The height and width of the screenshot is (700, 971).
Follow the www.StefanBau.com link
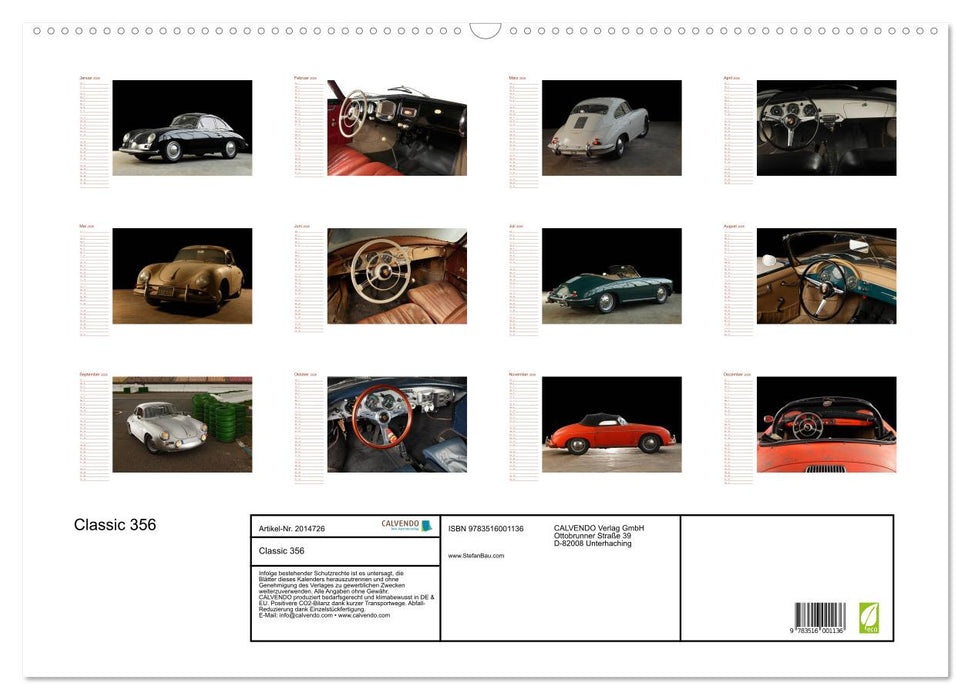475,556
